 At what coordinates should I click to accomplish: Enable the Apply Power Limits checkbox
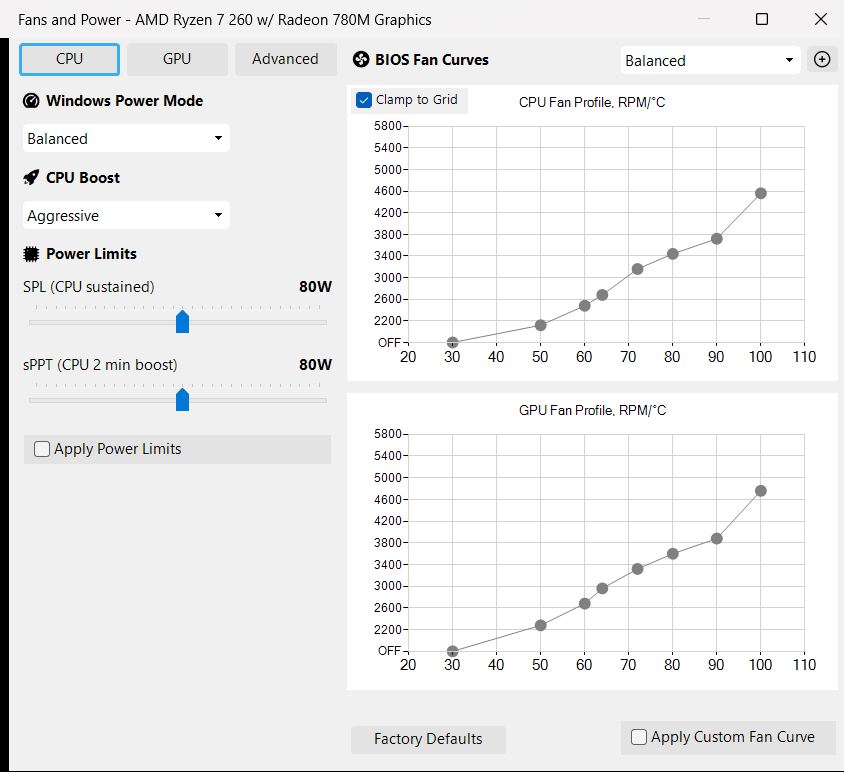click(x=42, y=449)
